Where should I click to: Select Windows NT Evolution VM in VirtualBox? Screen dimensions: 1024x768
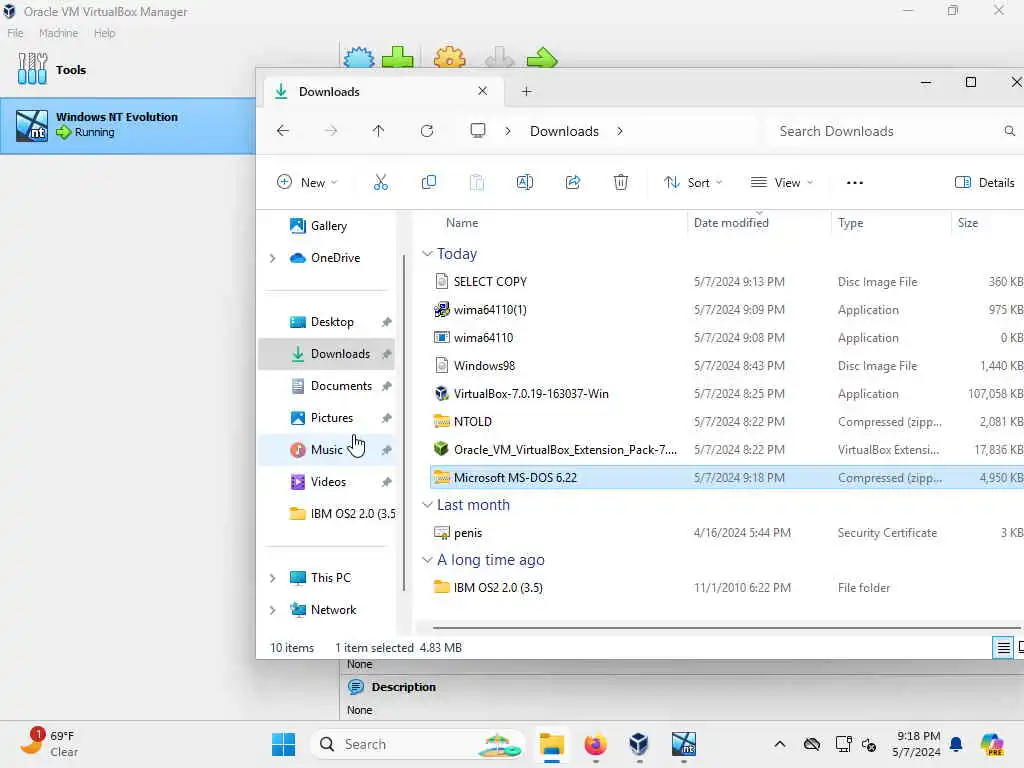point(128,125)
